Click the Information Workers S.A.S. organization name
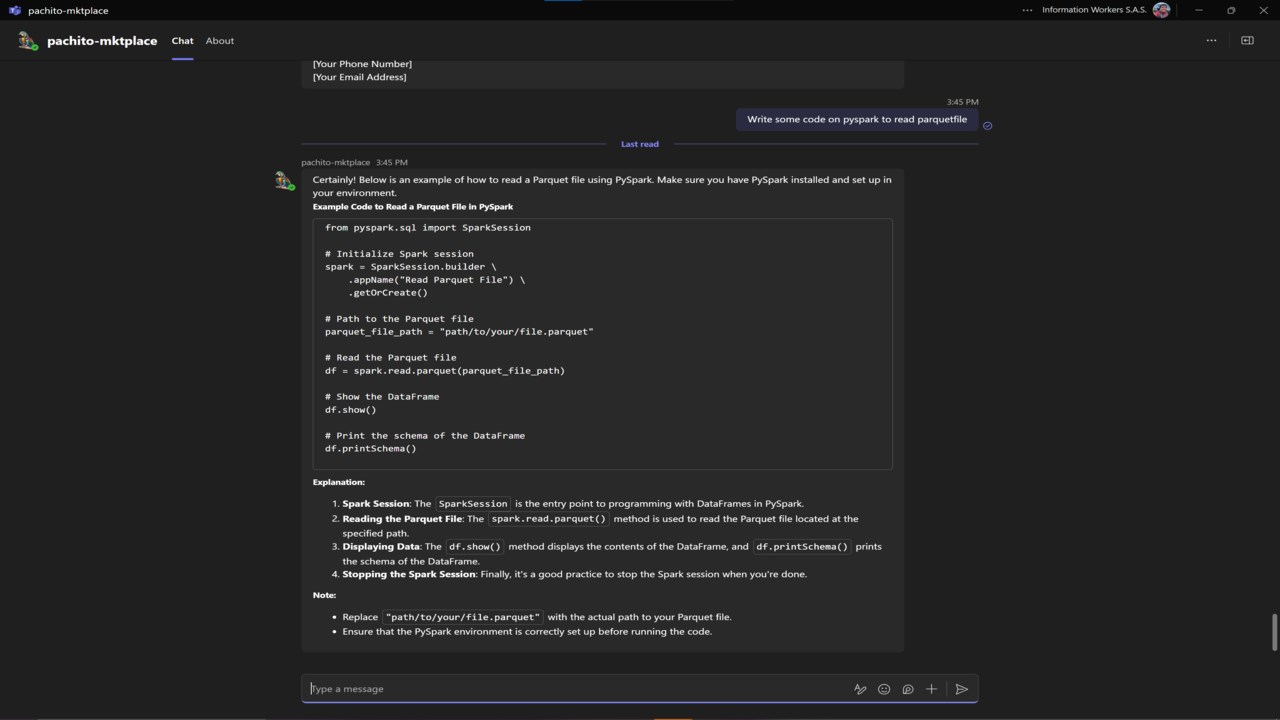 1095,10
